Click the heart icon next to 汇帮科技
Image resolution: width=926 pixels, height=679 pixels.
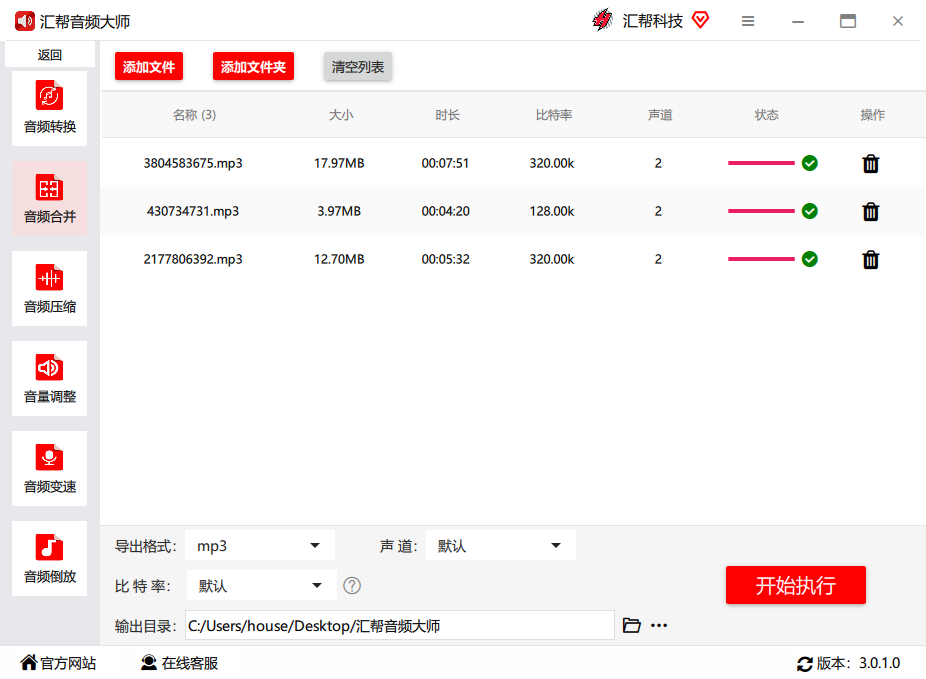point(700,19)
